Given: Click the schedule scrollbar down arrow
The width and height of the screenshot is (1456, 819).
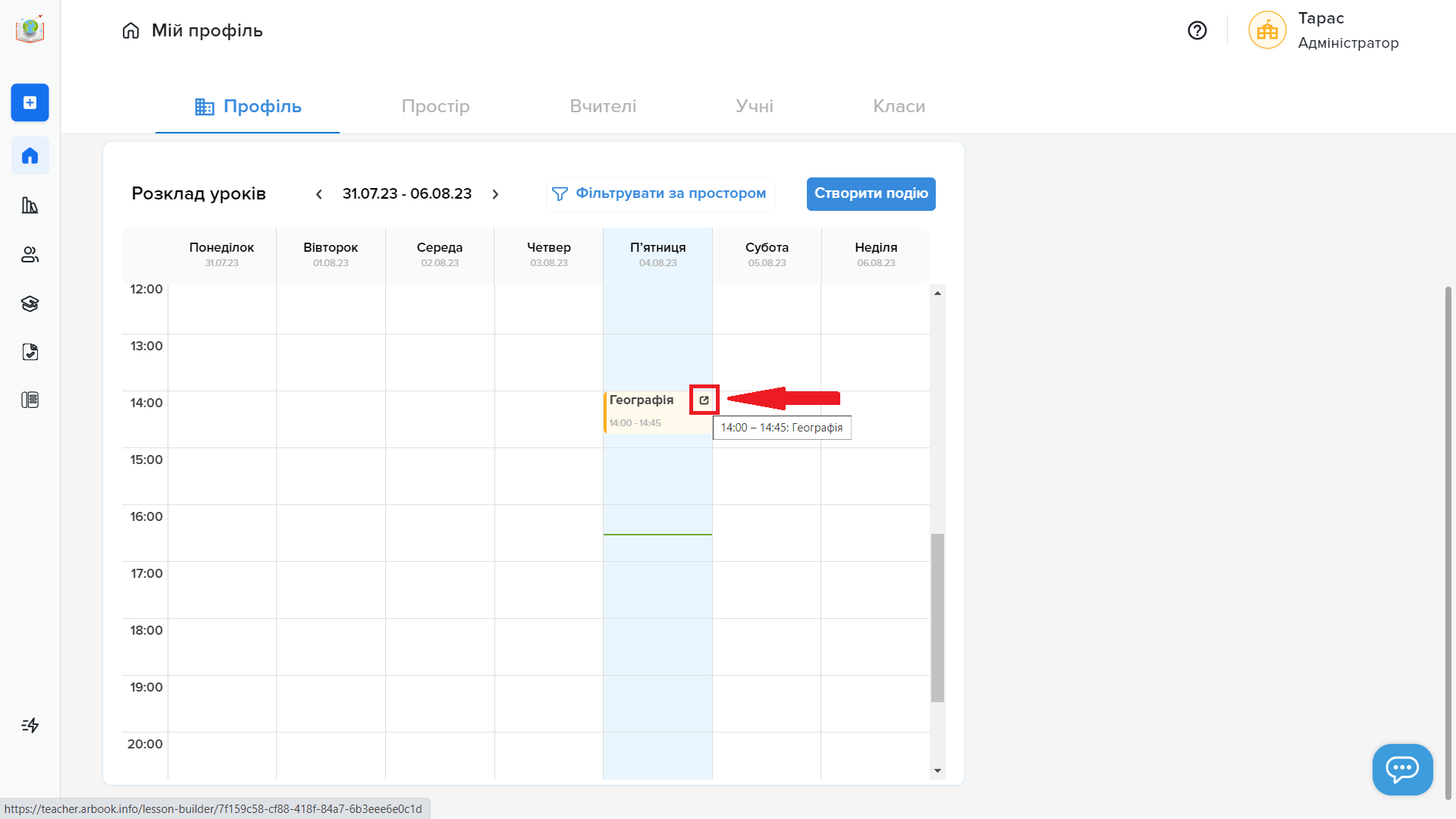Looking at the screenshot, I should point(937,770).
